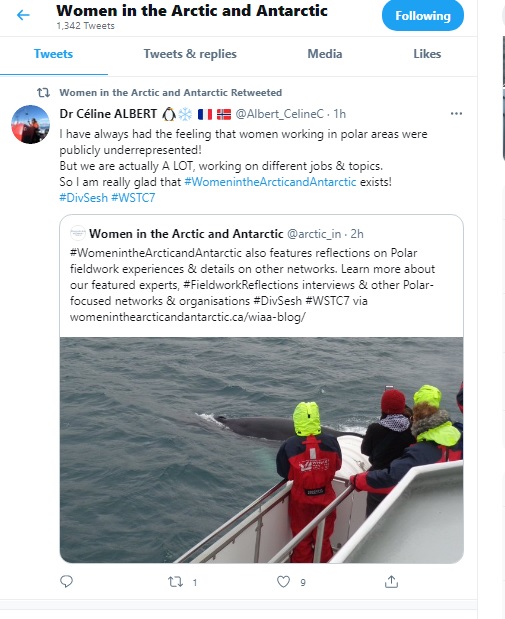Click the Retweeted indicator icon above tweet
Image resolution: width=505 pixels, height=619 pixels.
tap(43, 93)
